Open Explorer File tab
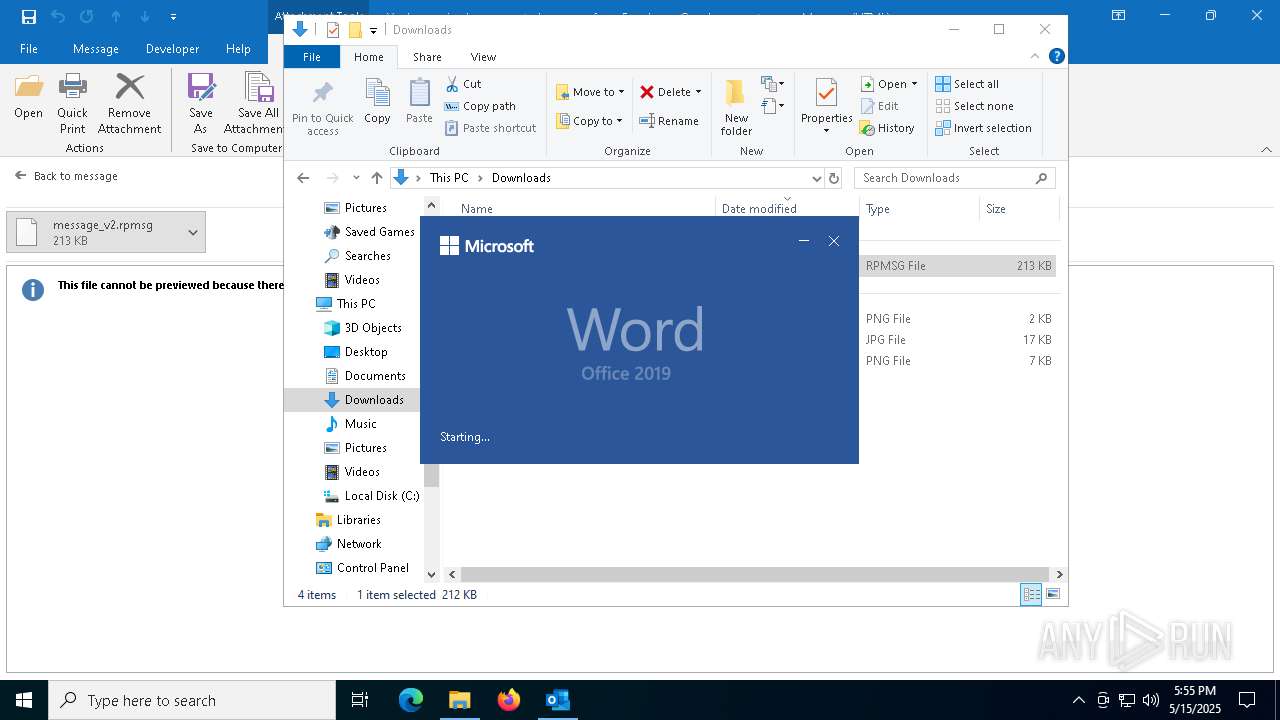 coord(312,57)
